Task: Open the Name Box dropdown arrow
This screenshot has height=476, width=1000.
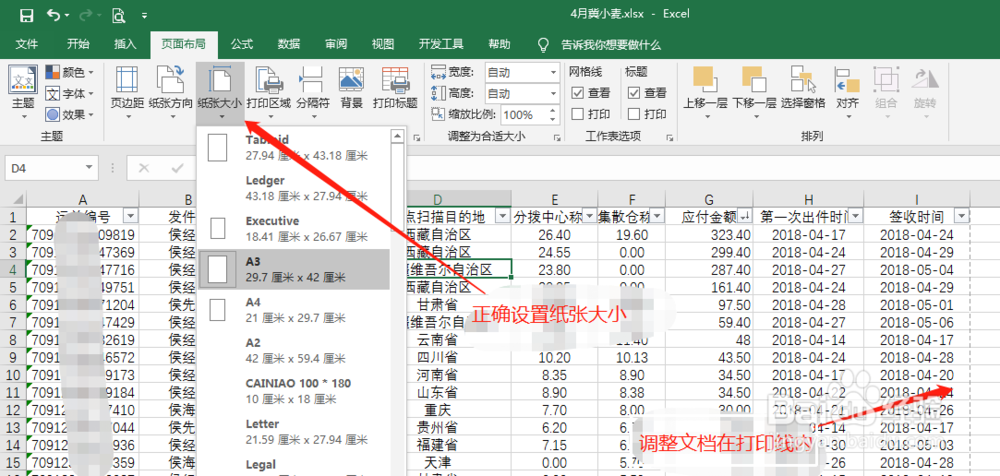Action: point(89,168)
